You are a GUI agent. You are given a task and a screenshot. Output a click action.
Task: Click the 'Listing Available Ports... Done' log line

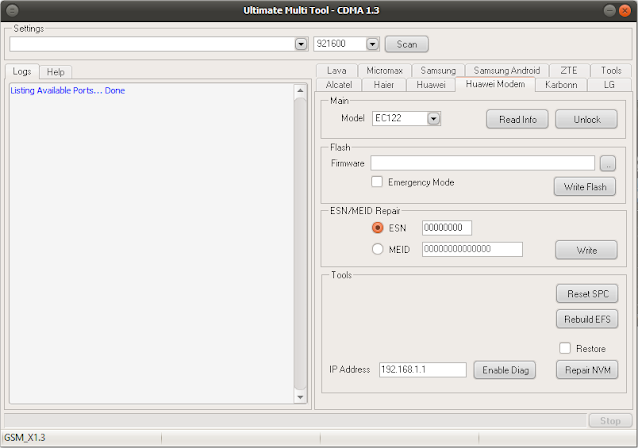pos(68,90)
